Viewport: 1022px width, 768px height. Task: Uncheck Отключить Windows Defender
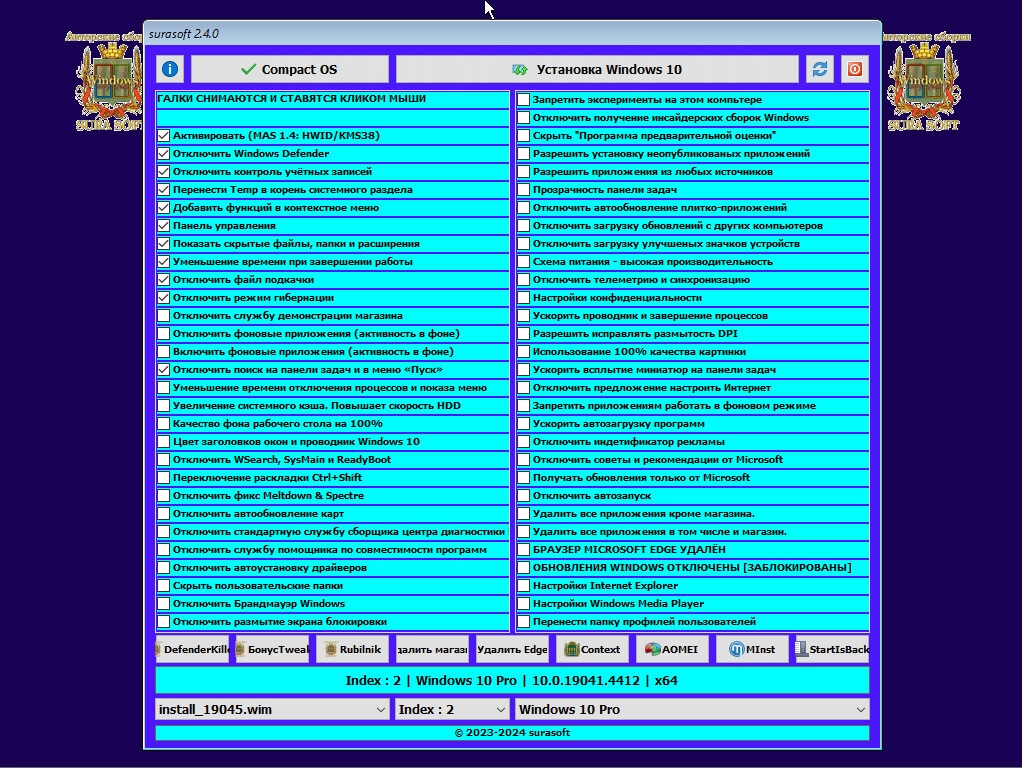164,154
